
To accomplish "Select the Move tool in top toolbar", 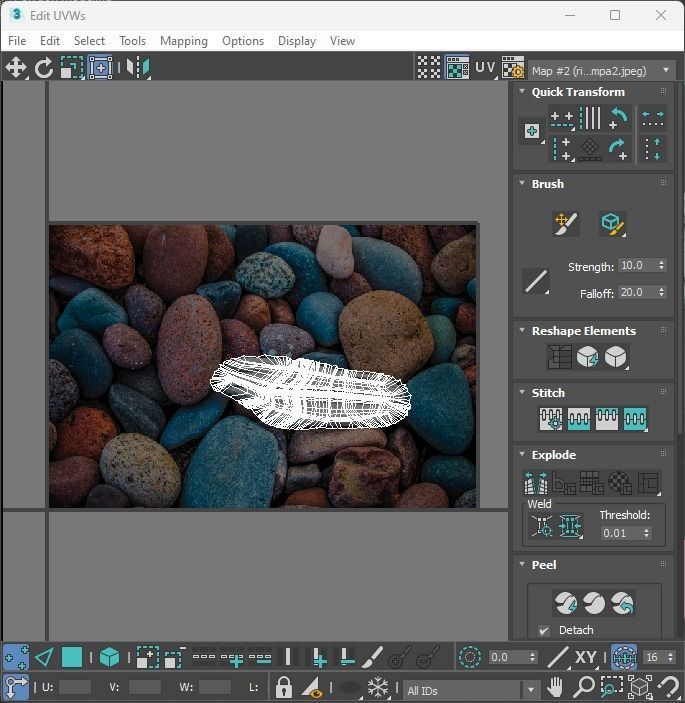I will [x=16, y=68].
